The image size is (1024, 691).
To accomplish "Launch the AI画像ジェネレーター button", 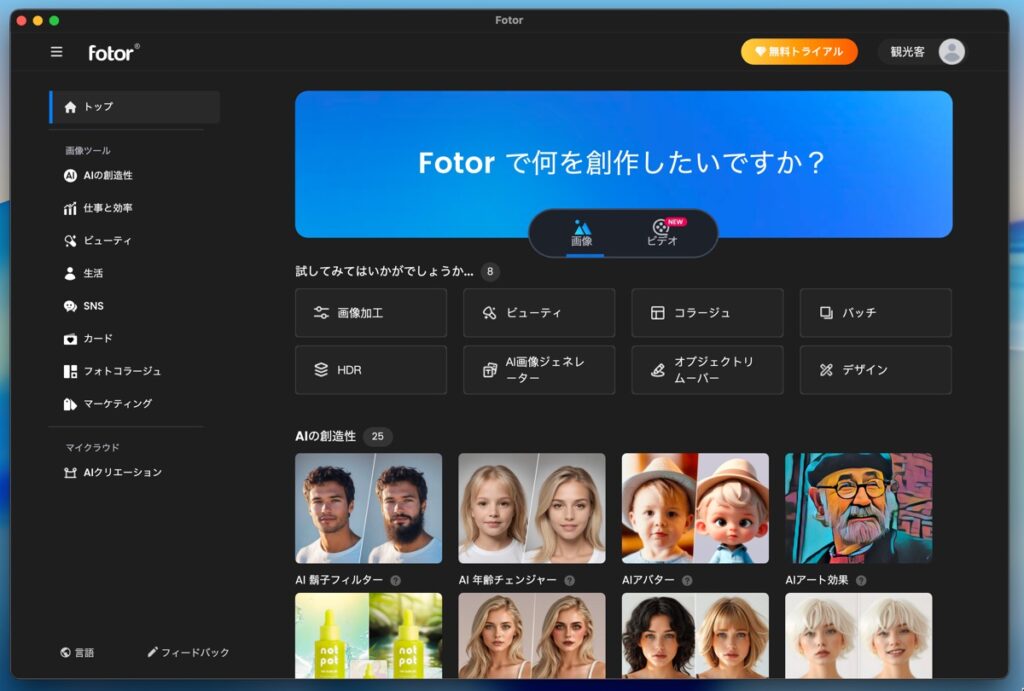I will pyautogui.click(x=539, y=370).
